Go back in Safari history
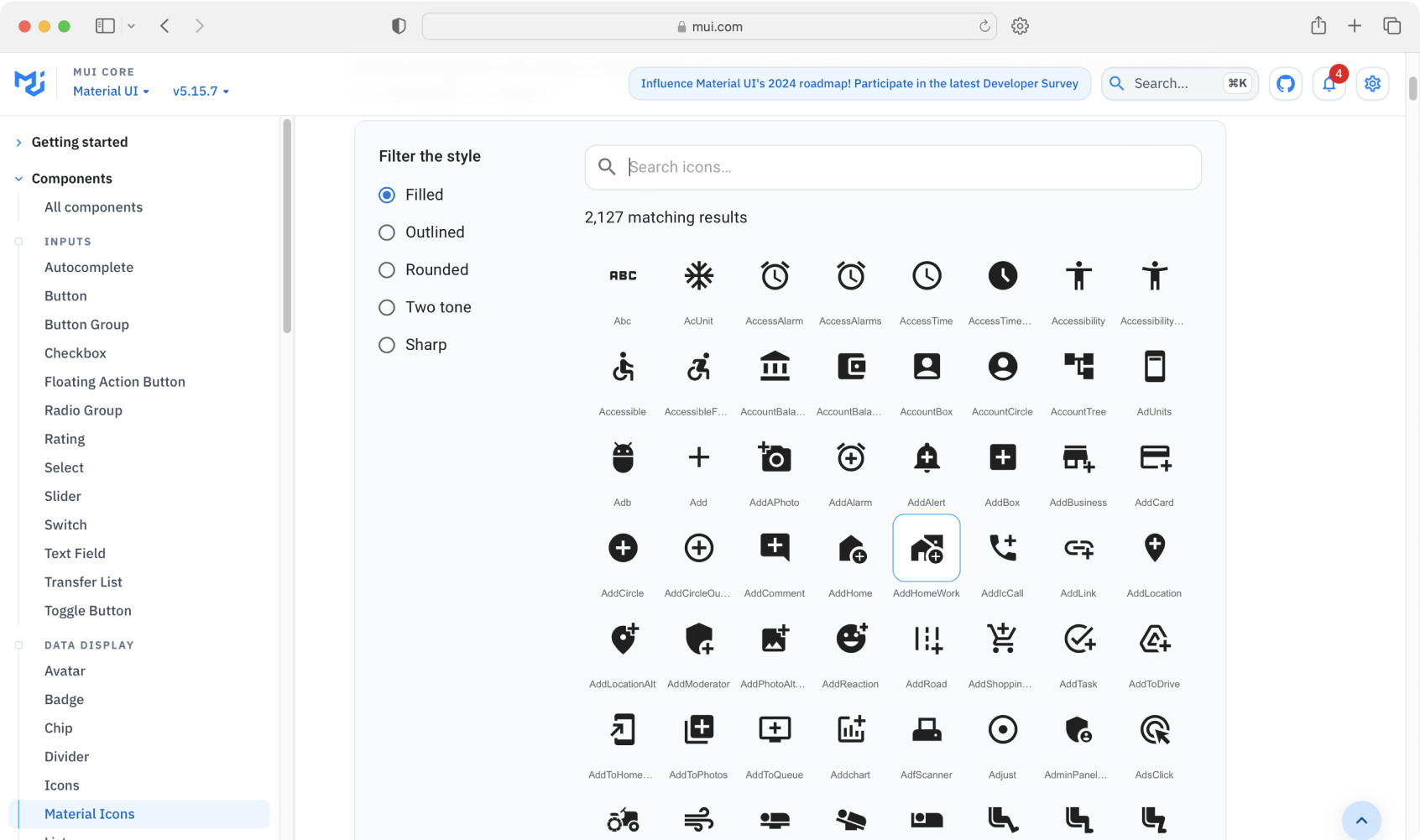Image resolution: width=1420 pixels, height=840 pixels. tap(164, 26)
